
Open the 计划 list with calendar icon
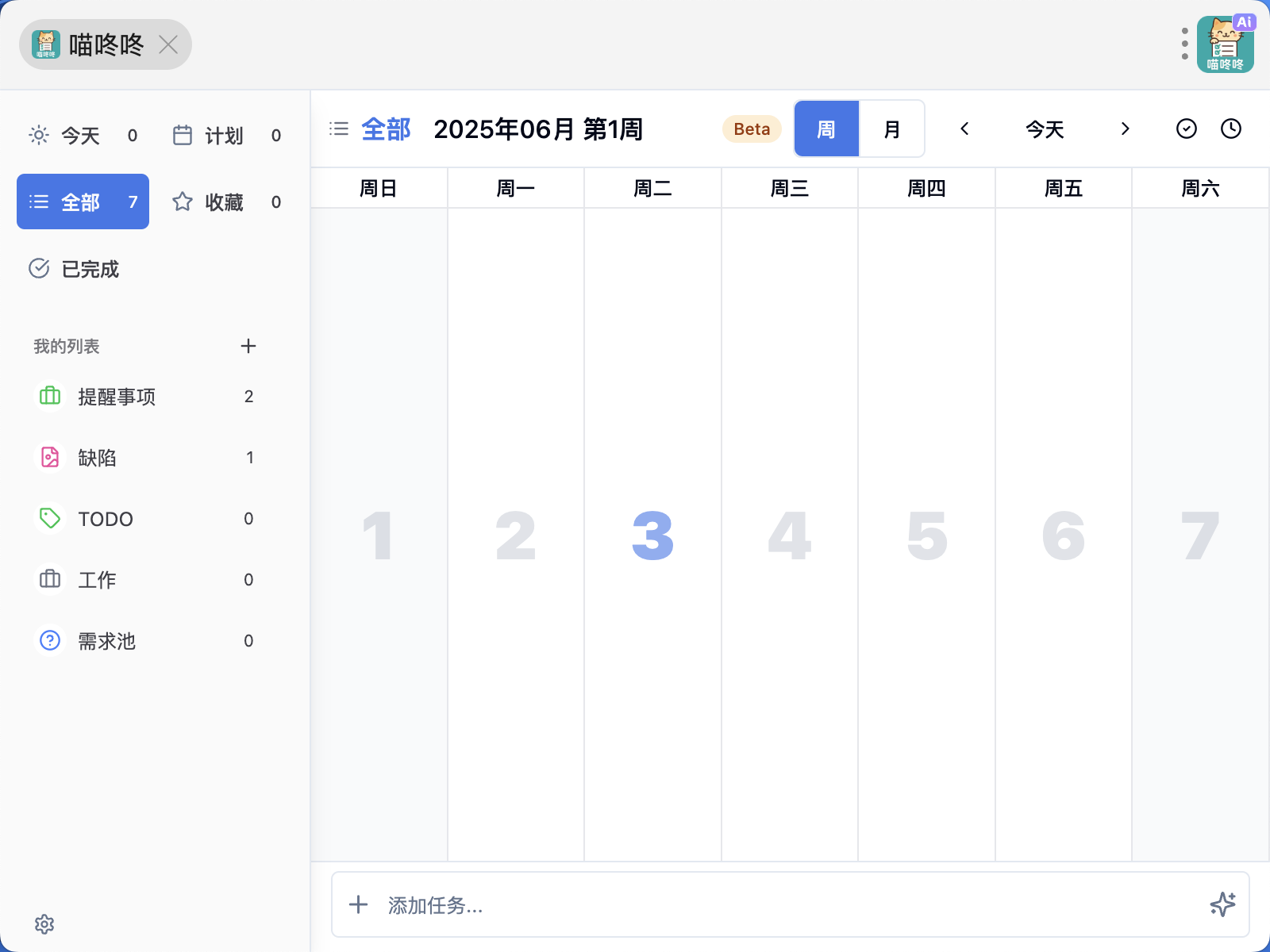[x=227, y=135]
